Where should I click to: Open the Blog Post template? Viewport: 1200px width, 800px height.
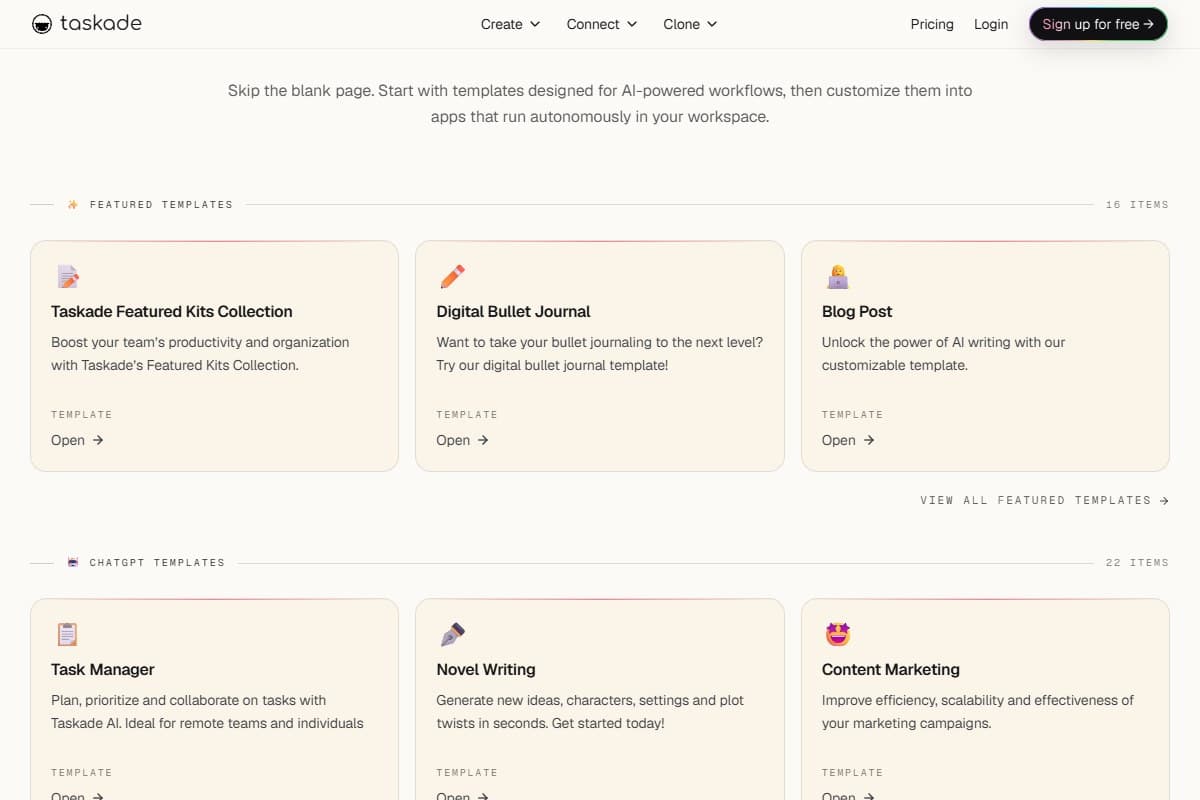(x=848, y=440)
